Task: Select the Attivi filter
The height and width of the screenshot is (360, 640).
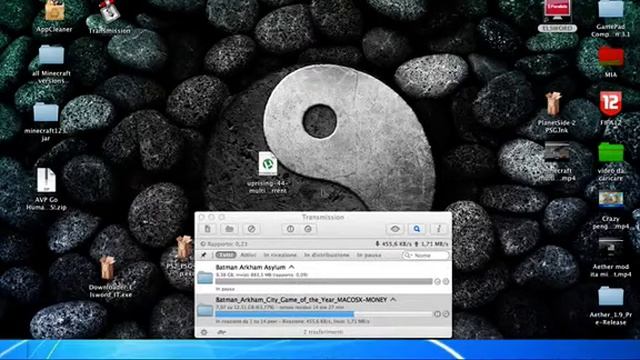Action: click(x=248, y=255)
